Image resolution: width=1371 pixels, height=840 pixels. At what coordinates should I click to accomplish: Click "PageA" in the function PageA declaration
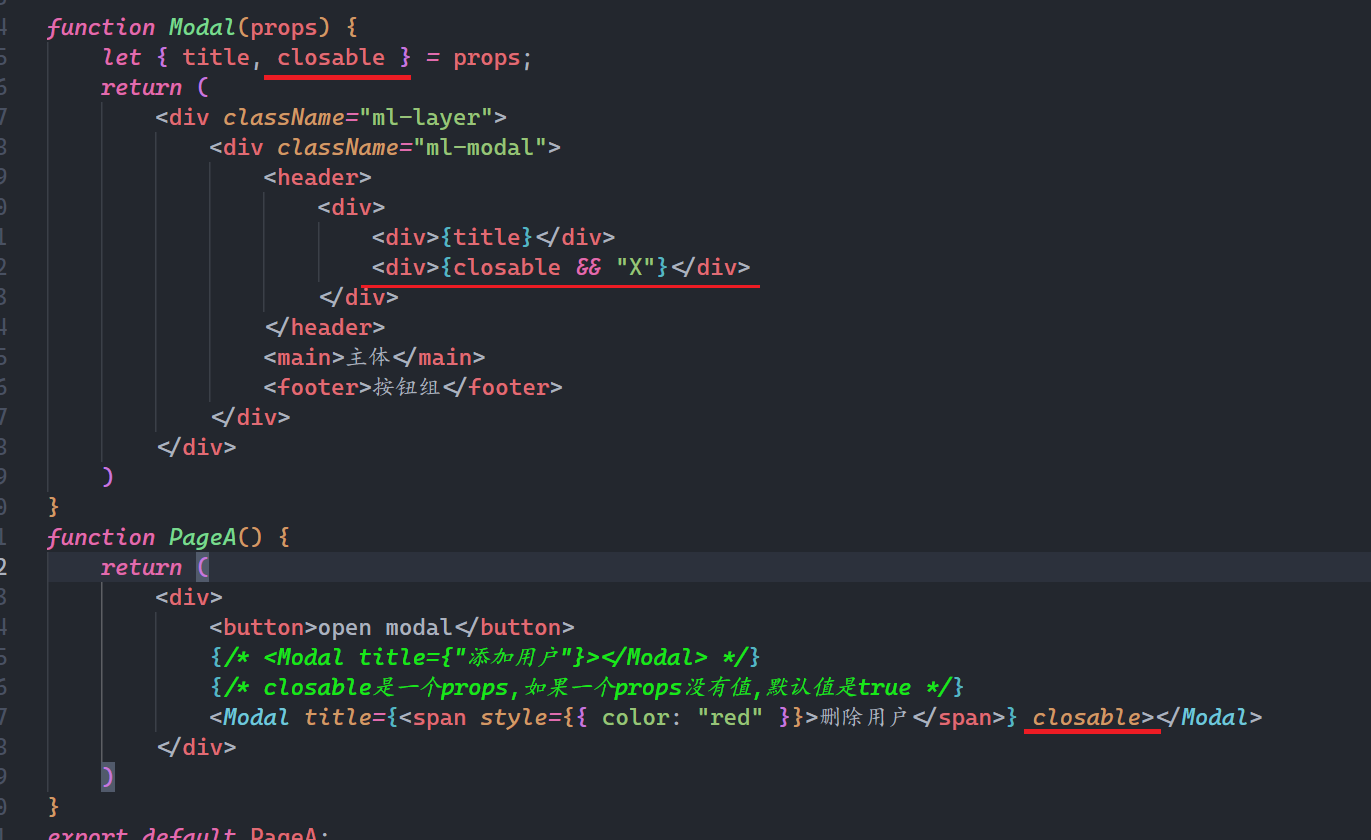pyautogui.click(x=203, y=537)
